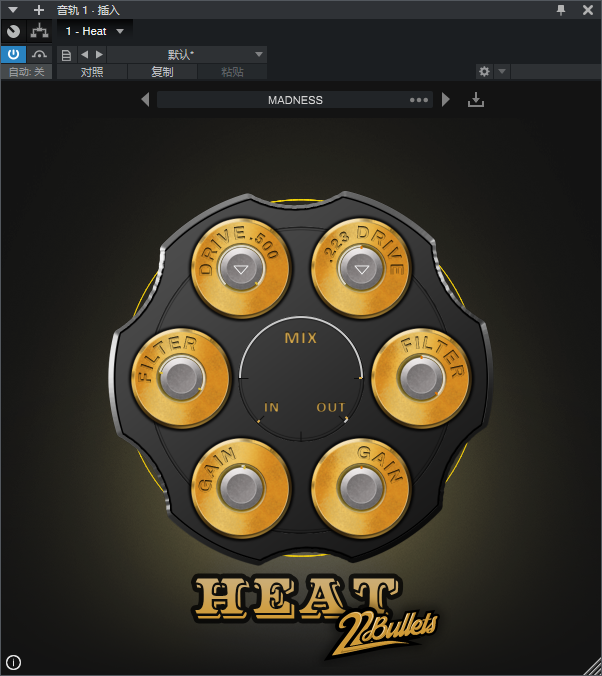Pin the plugin window
Screen dimensions: 602x676
[561, 9]
